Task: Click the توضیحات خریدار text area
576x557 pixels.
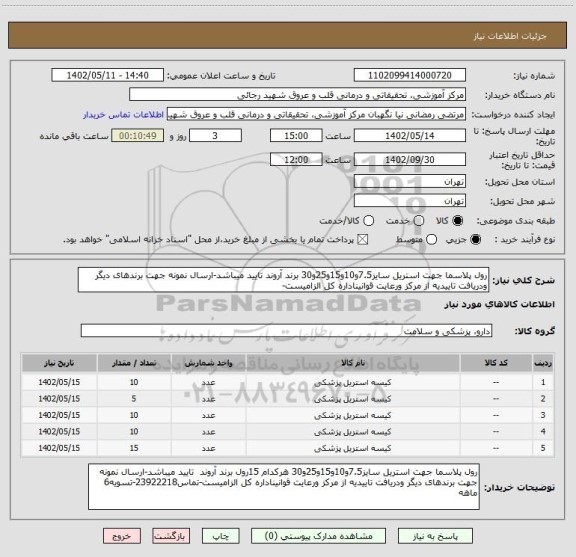Action: [284, 486]
